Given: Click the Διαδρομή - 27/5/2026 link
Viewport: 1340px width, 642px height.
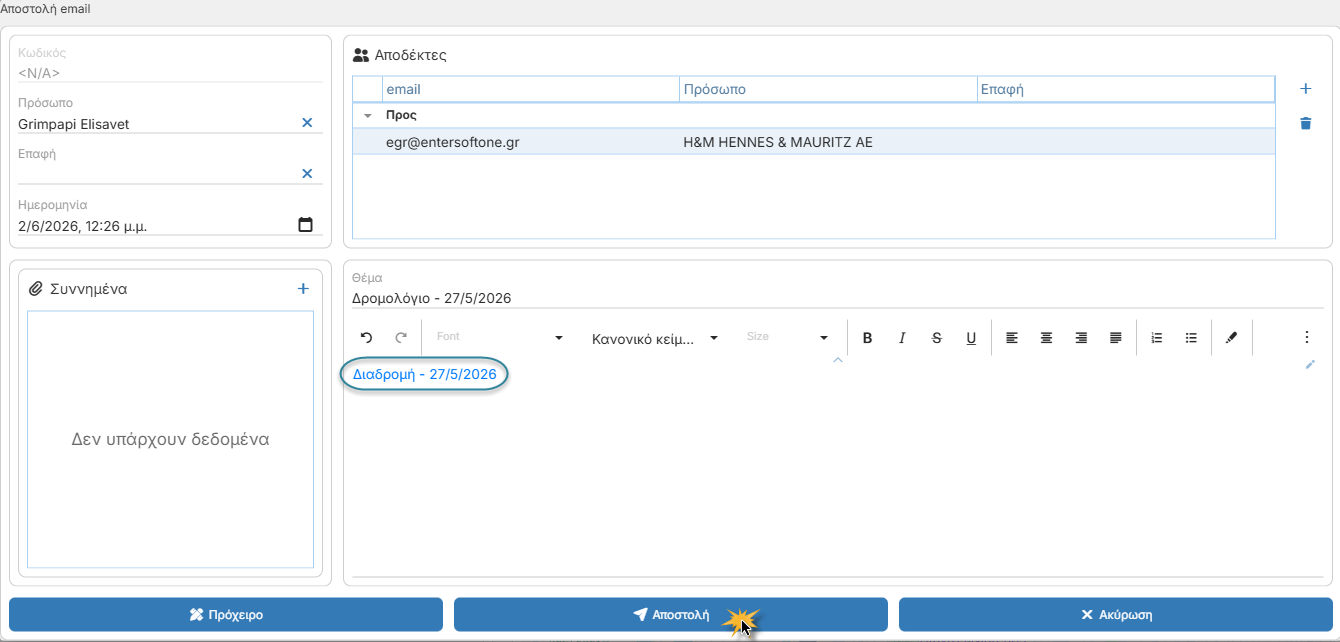Looking at the screenshot, I should pyautogui.click(x=425, y=374).
